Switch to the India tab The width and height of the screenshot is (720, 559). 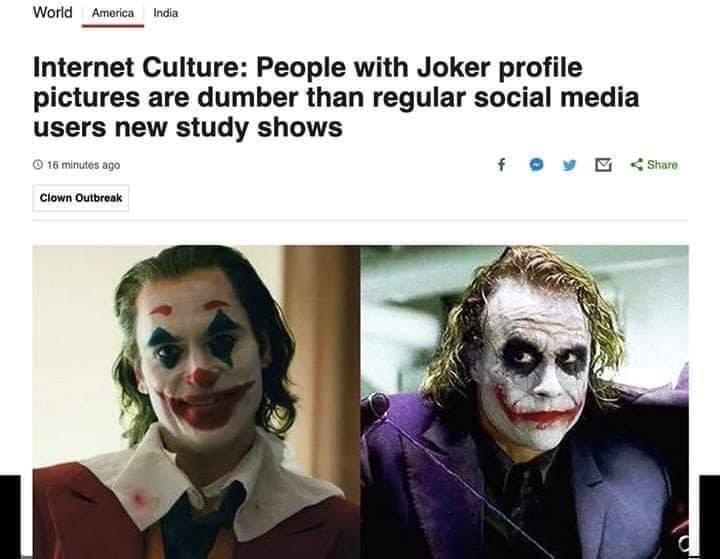point(166,14)
